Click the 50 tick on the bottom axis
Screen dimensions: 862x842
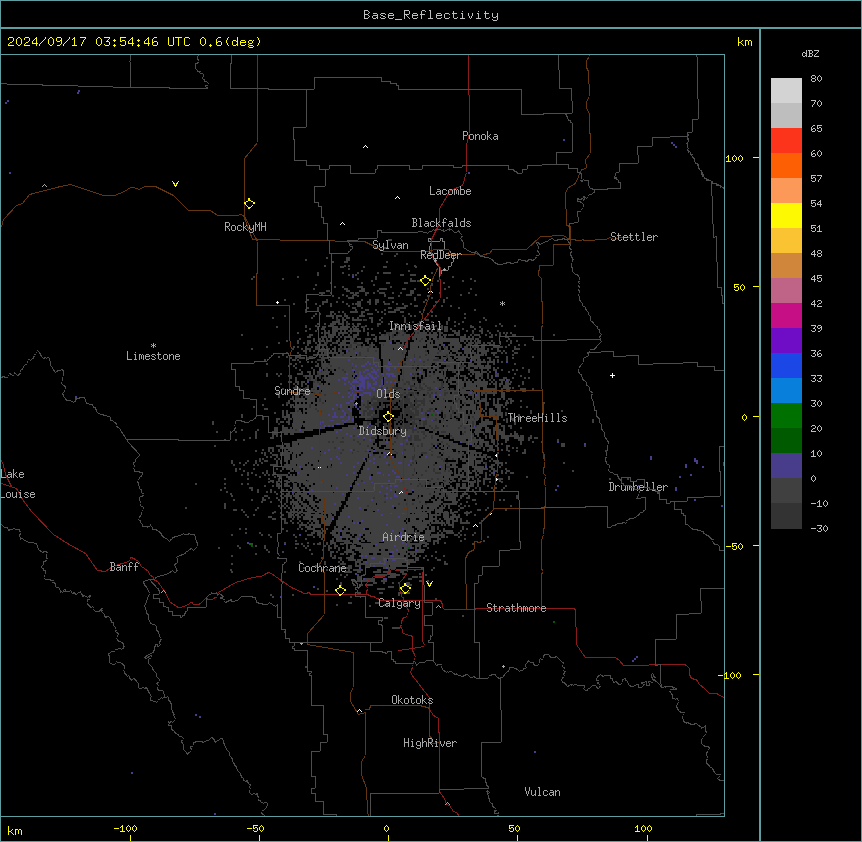(x=515, y=829)
